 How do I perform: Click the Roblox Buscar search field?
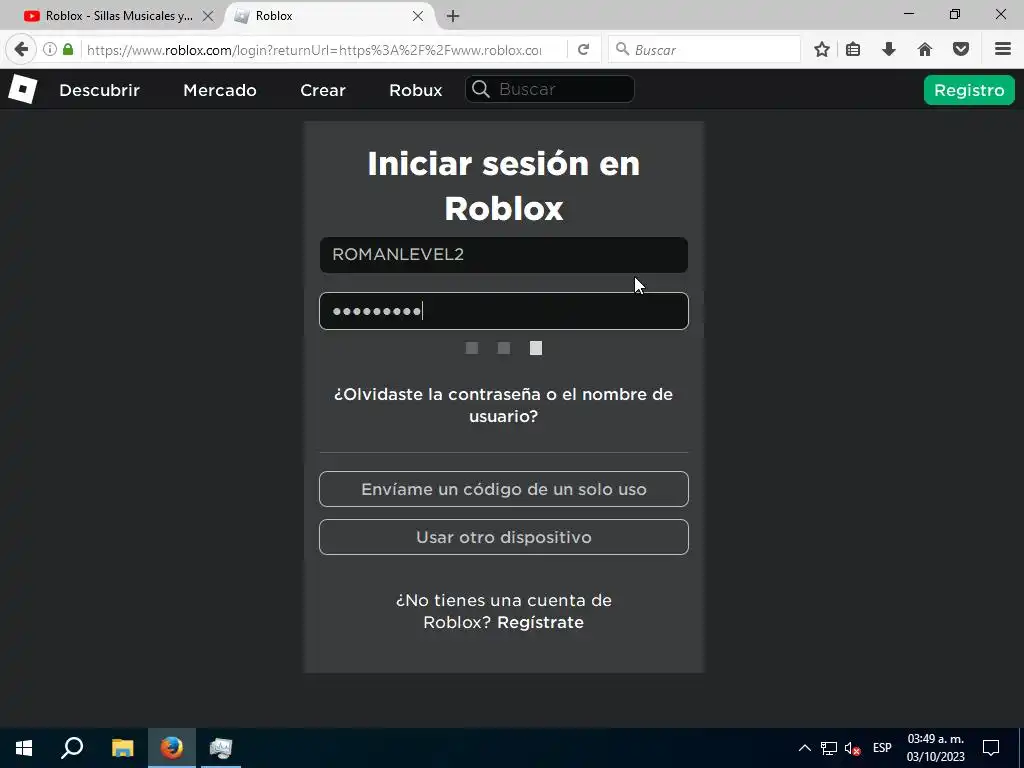[x=549, y=89]
